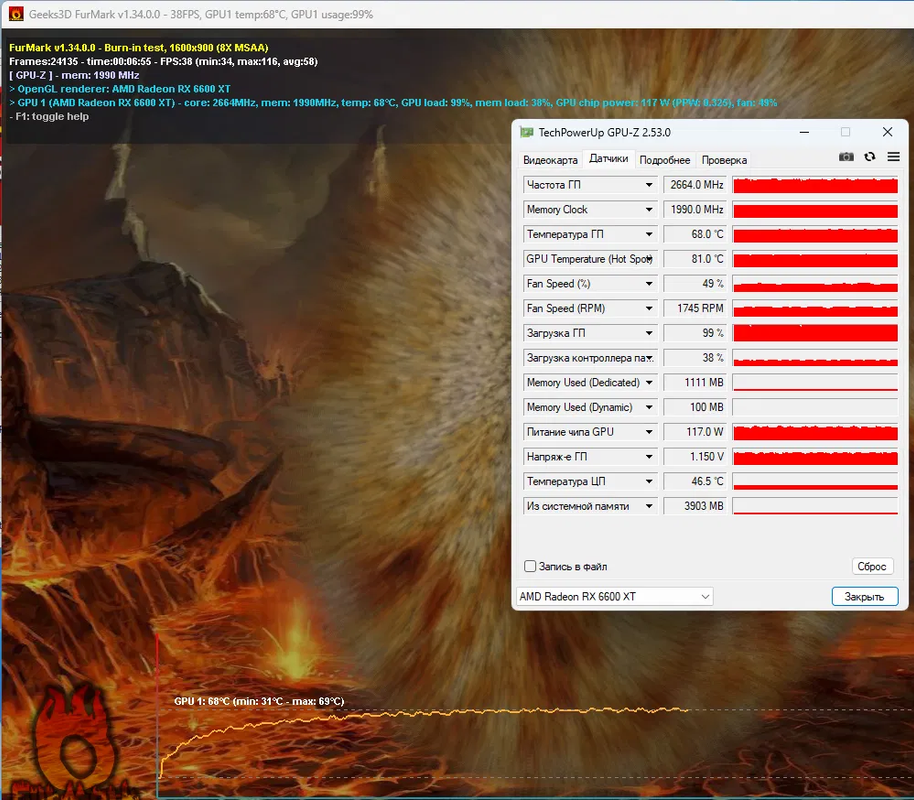Click the 117.0 W power value
This screenshot has height=800, width=914.
click(x=695, y=432)
